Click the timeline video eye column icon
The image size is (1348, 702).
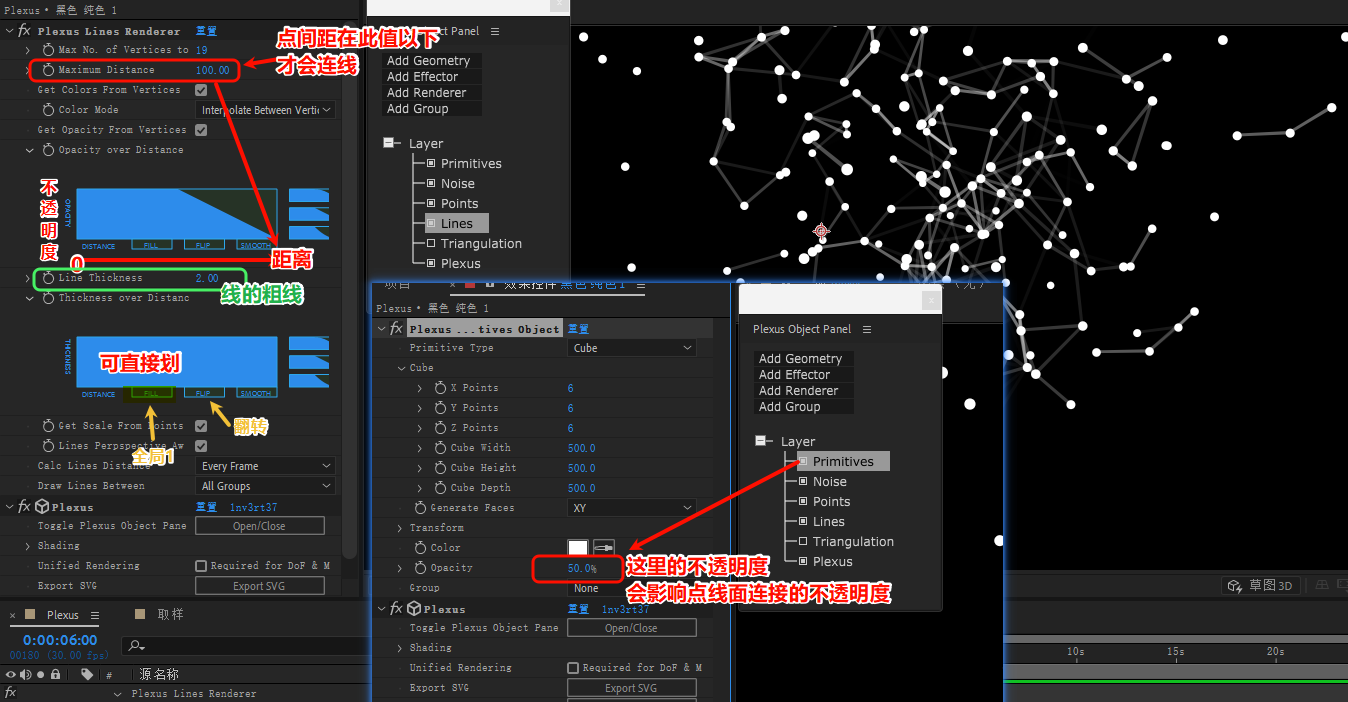pos(11,675)
